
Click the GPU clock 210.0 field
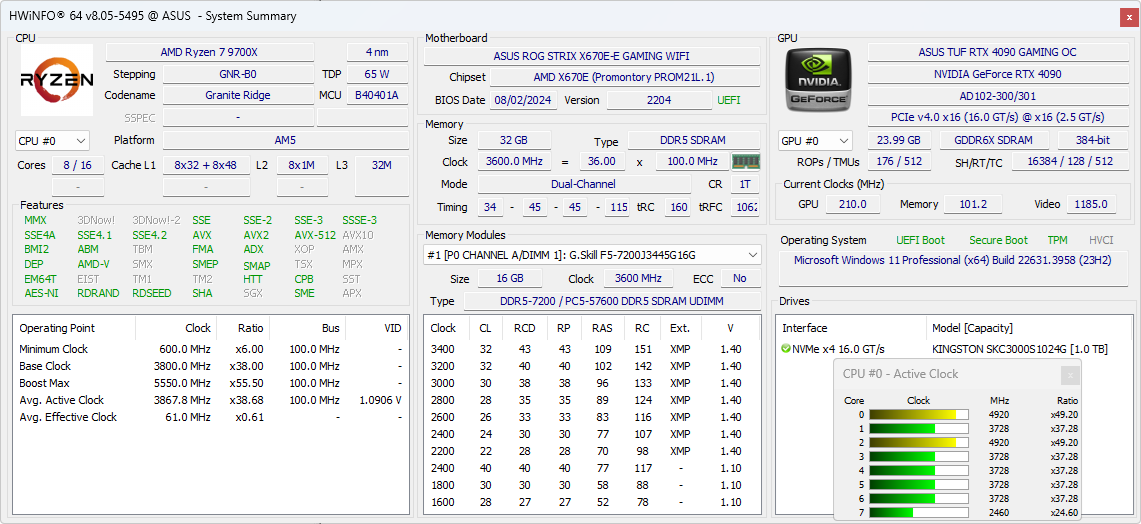click(854, 205)
